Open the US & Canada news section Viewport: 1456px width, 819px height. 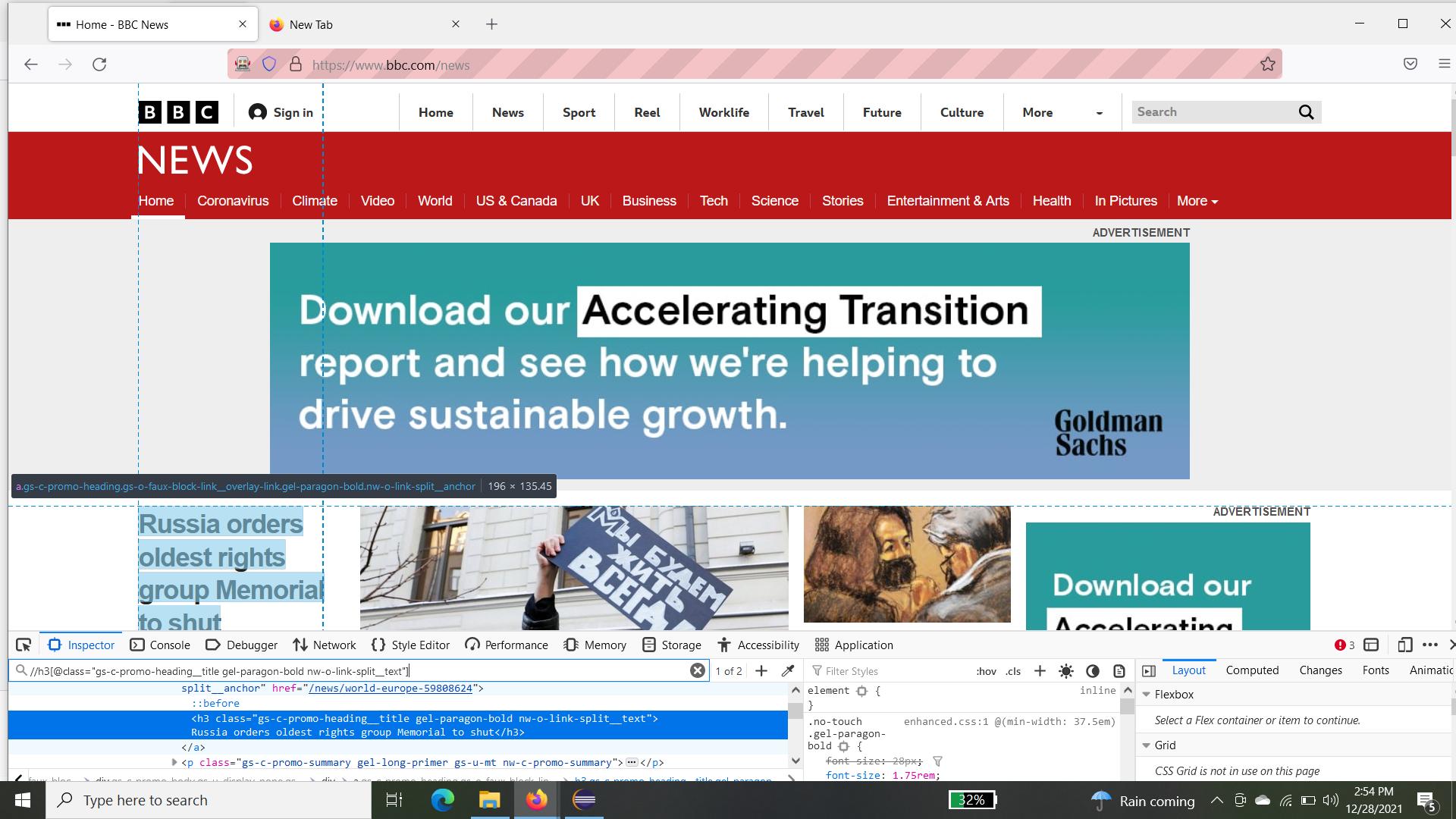[x=516, y=201]
